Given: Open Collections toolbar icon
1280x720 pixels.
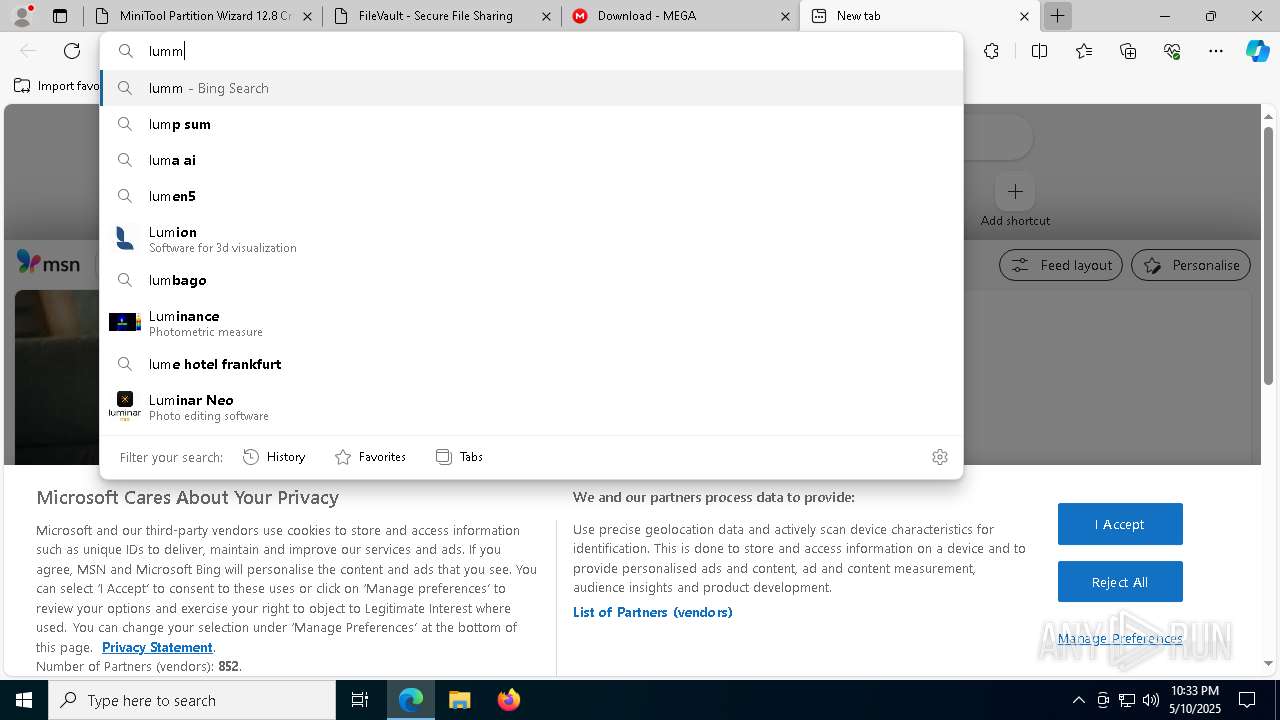Looking at the screenshot, I should (x=1128, y=51).
